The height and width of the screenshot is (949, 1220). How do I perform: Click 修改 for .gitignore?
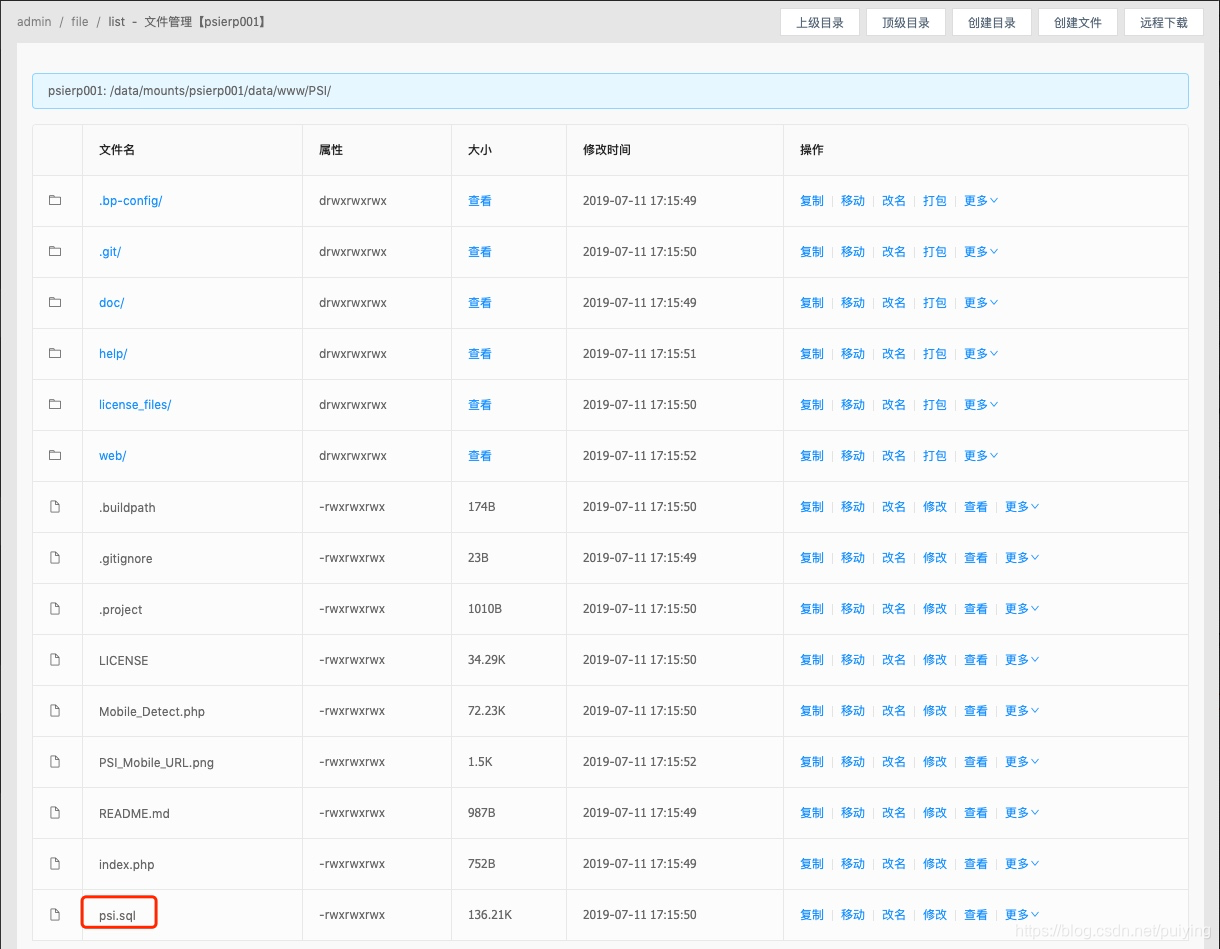[935, 557]
